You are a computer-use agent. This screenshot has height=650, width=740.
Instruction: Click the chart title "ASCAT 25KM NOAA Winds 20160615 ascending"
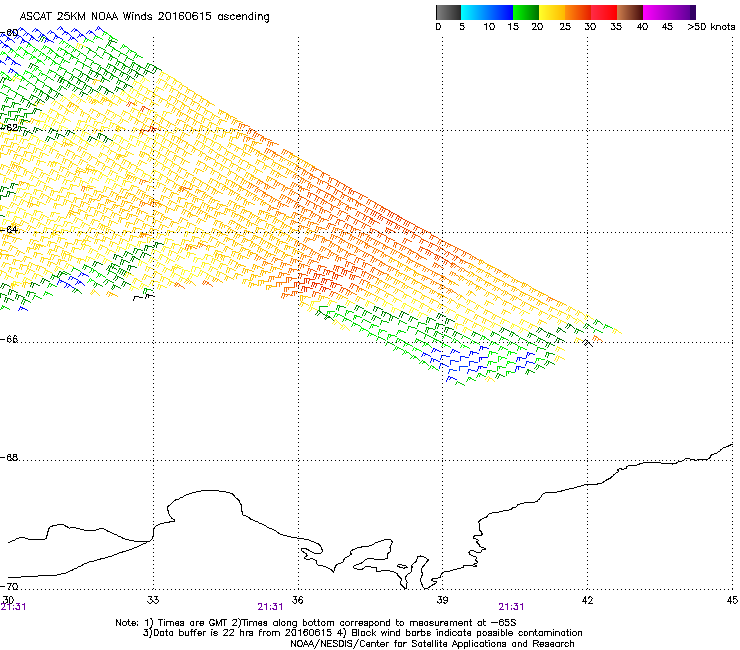(x=144, y=17)
